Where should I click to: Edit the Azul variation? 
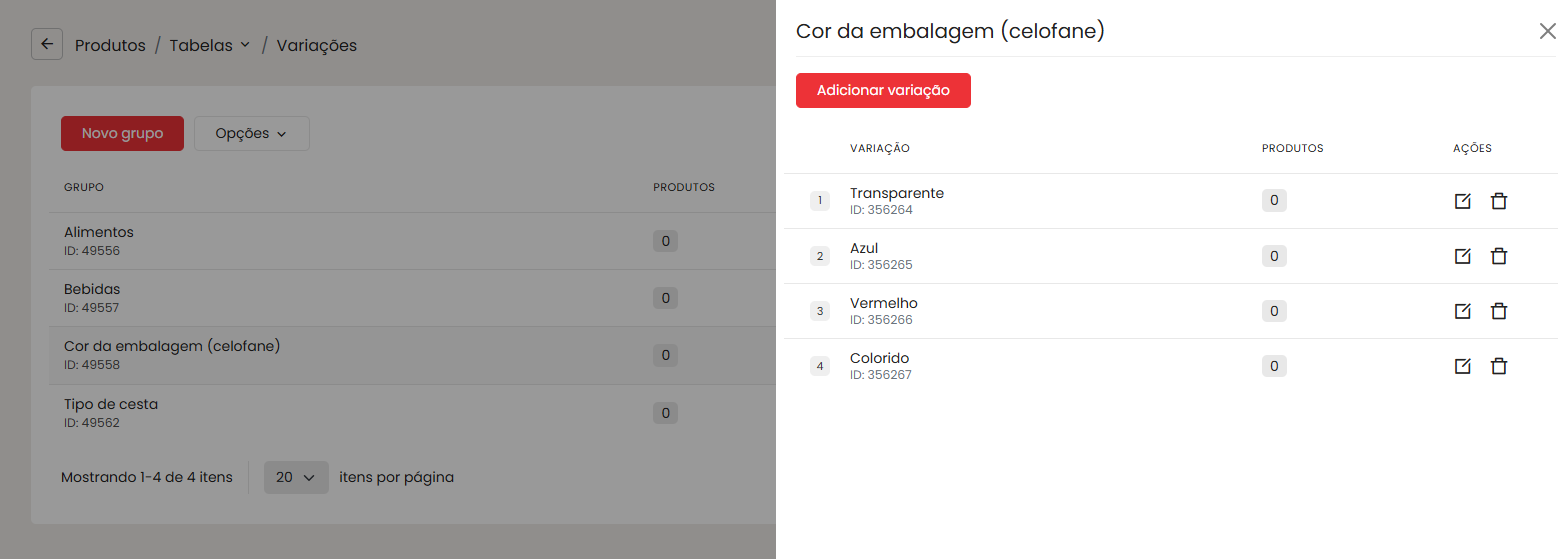click(1462, 256)
